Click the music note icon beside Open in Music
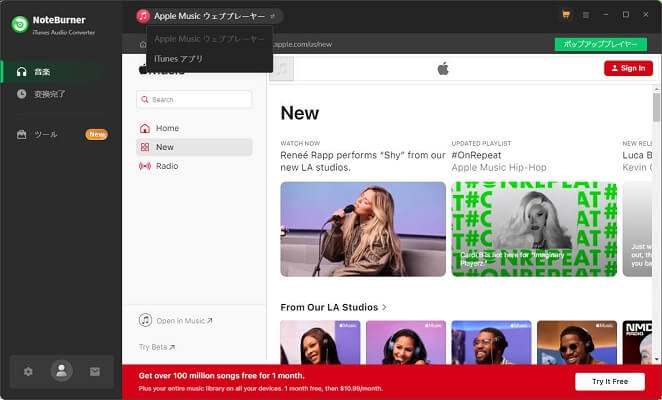Screen dimensions: 662x400 click(x=145, y=320)
